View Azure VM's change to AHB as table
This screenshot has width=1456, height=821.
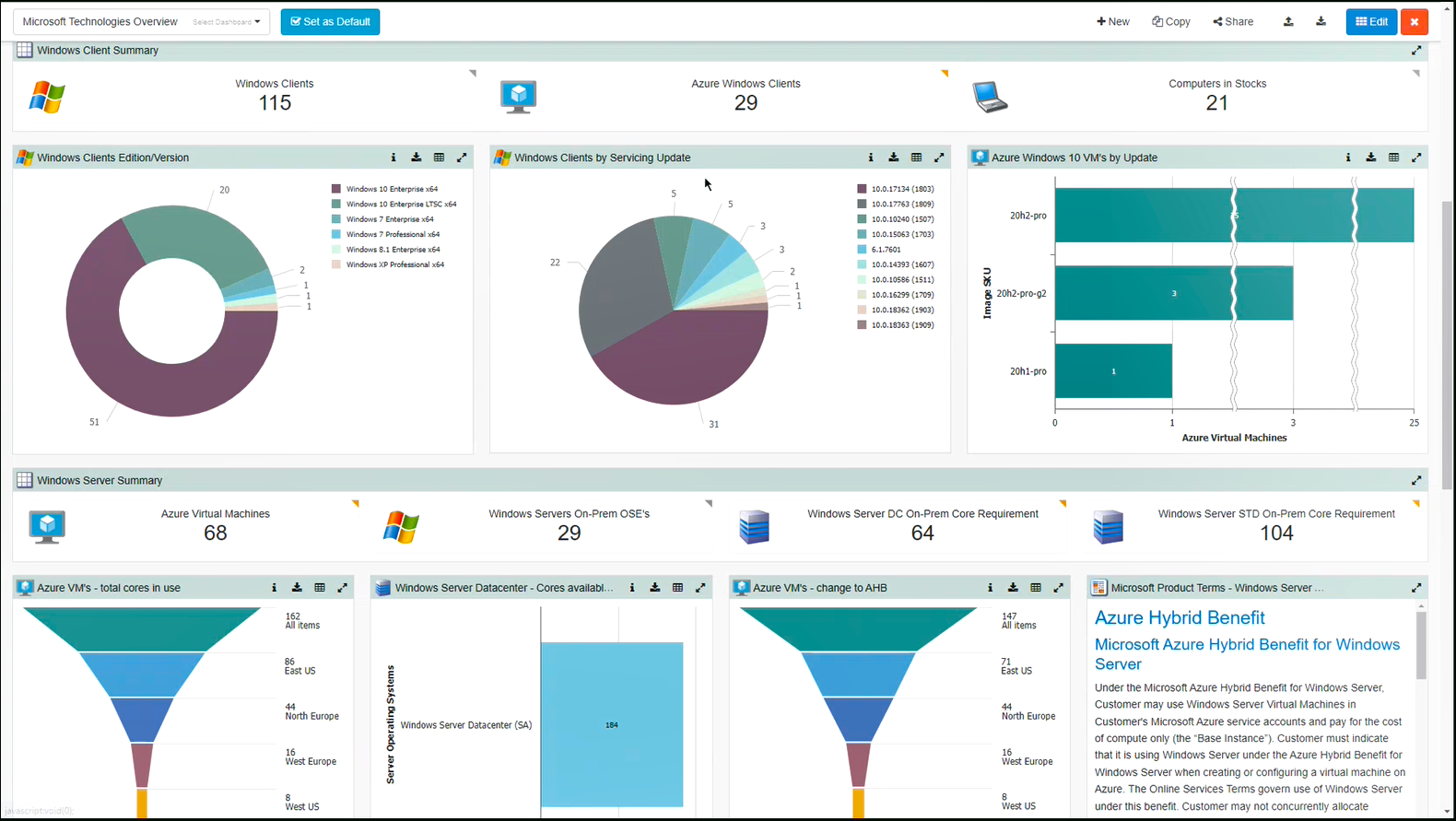(1036, 588)
